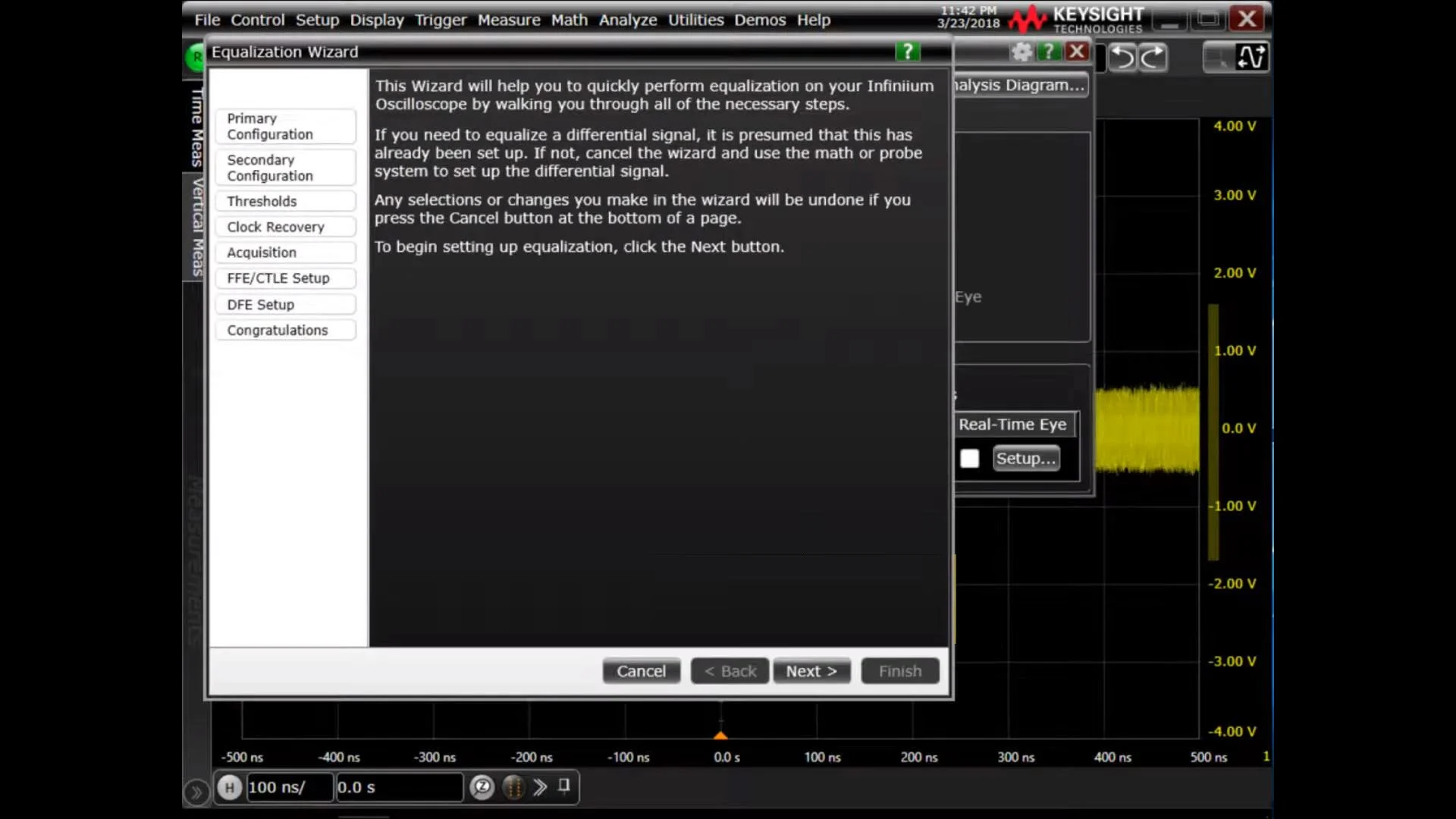Screen dimensions: 1456x819
Task: Click the 100 ns/ timebase scale field
Action: point(289,787)
